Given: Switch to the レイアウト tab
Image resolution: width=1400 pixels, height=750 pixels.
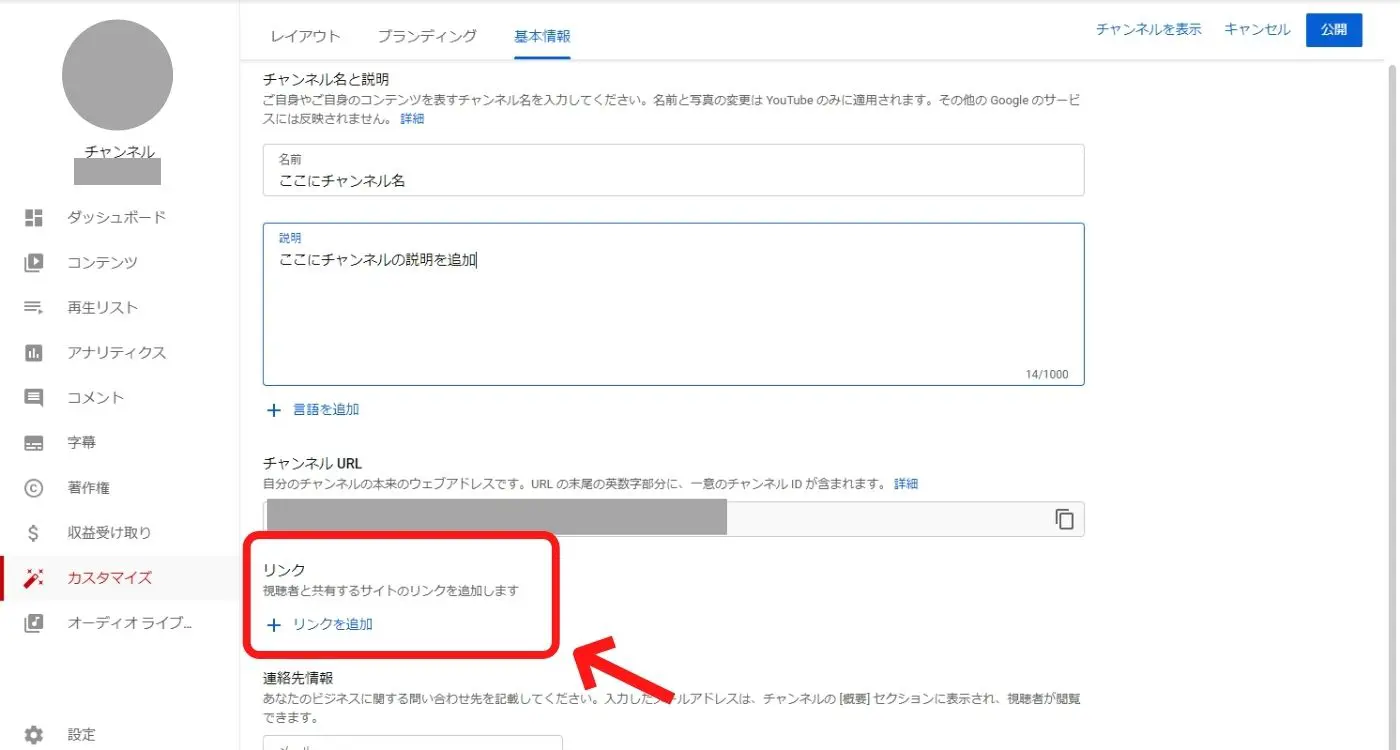Looking at the screenshot, I should [305, 36].
